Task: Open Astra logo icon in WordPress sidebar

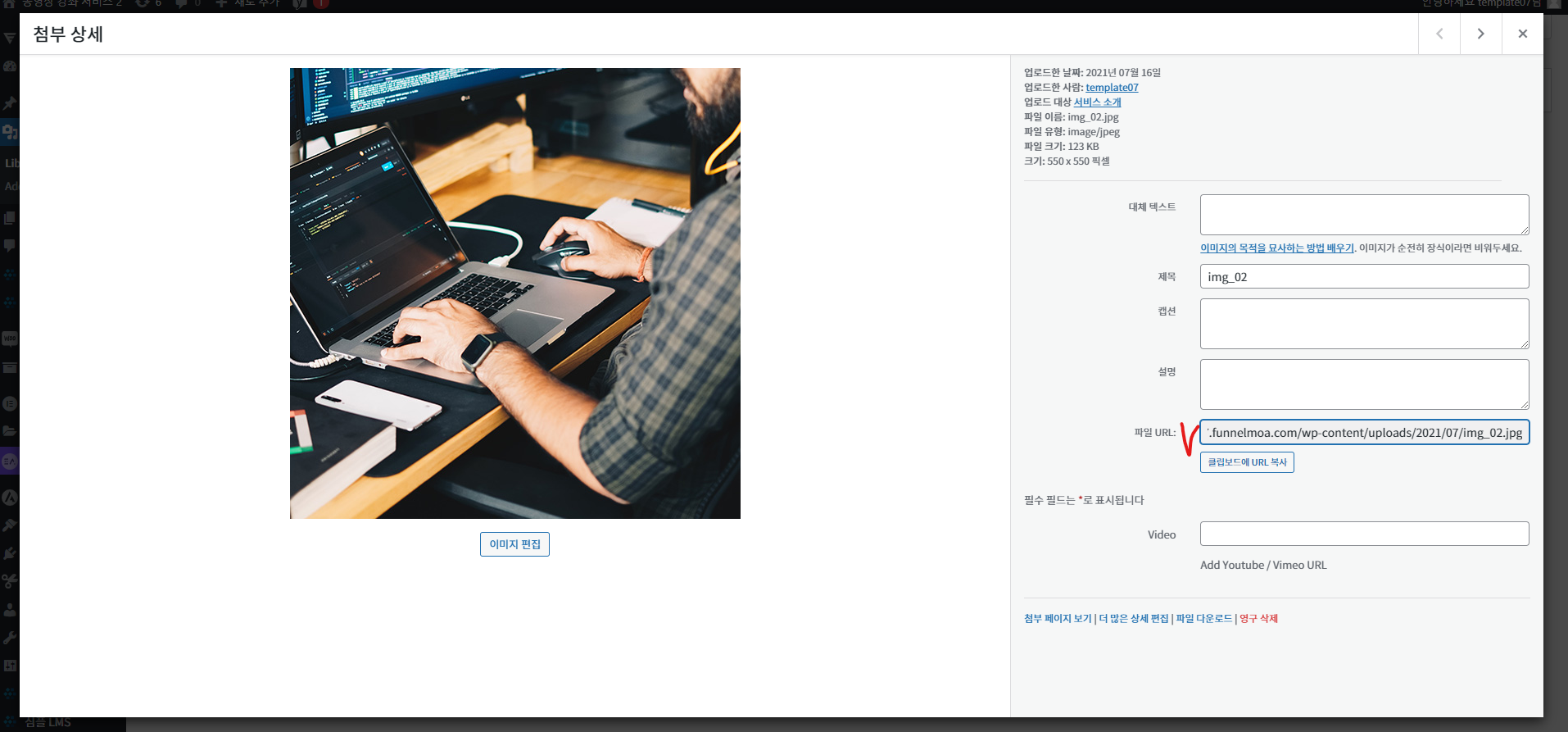Action: pos(10,498)
